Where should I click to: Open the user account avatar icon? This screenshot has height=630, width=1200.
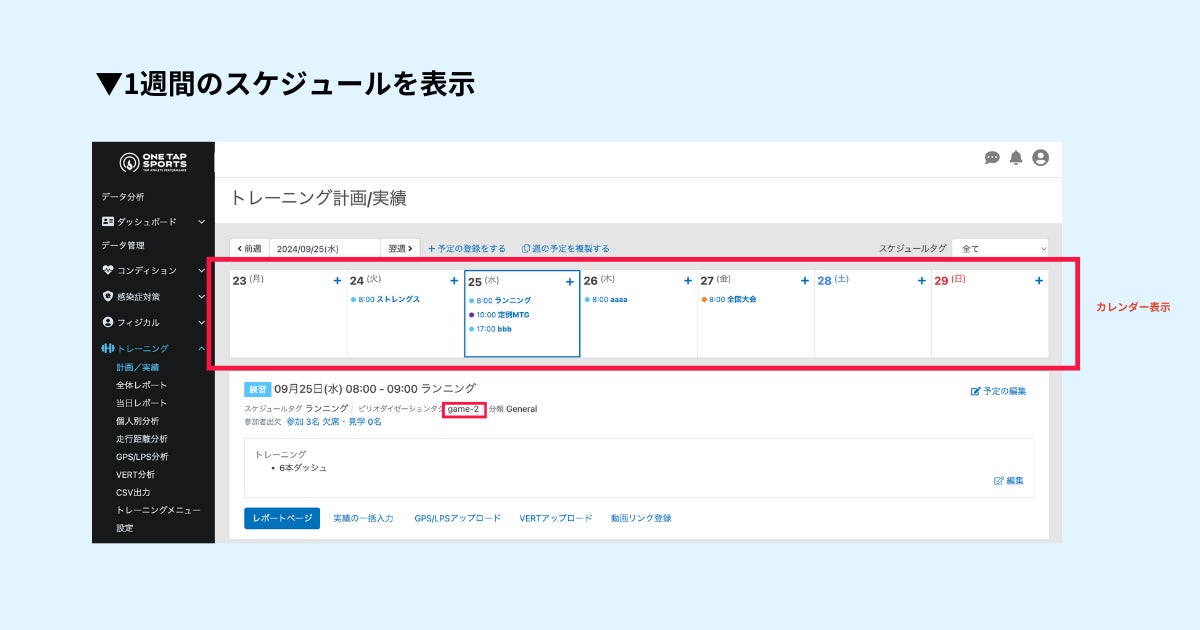click(1040, 158)
